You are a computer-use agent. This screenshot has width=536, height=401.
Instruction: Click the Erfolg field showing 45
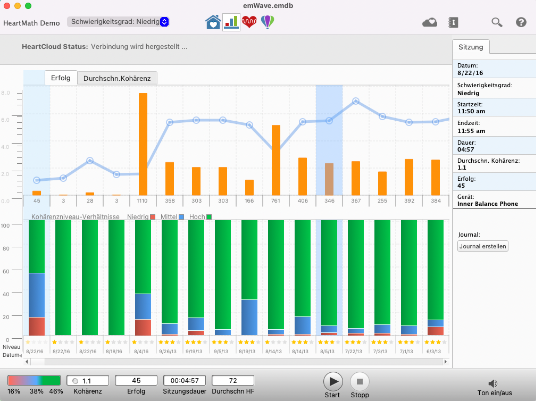pos(136,380)
